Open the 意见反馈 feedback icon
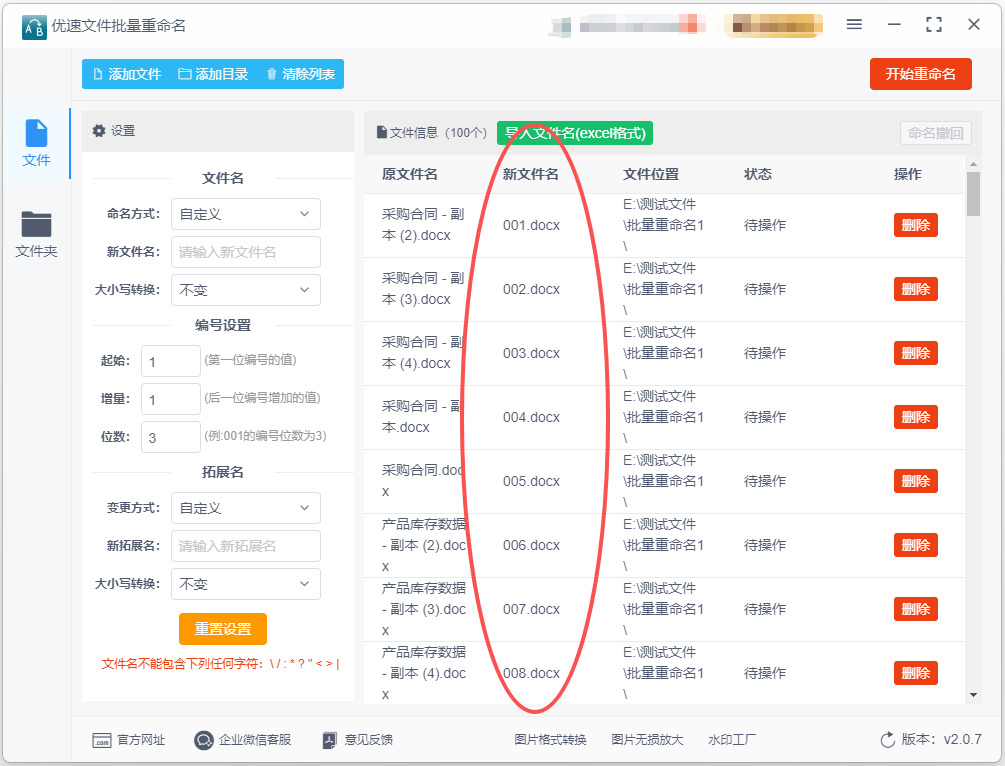This screenshot has height=766, width=1005. click(x=329, y=740)
